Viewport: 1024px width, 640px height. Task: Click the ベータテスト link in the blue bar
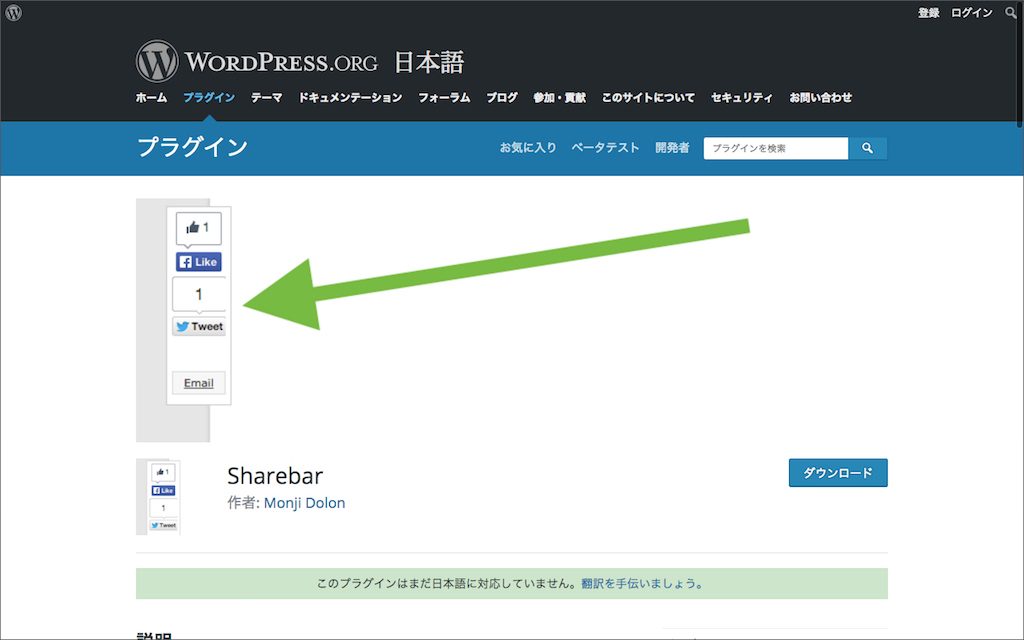pos(605,148)
